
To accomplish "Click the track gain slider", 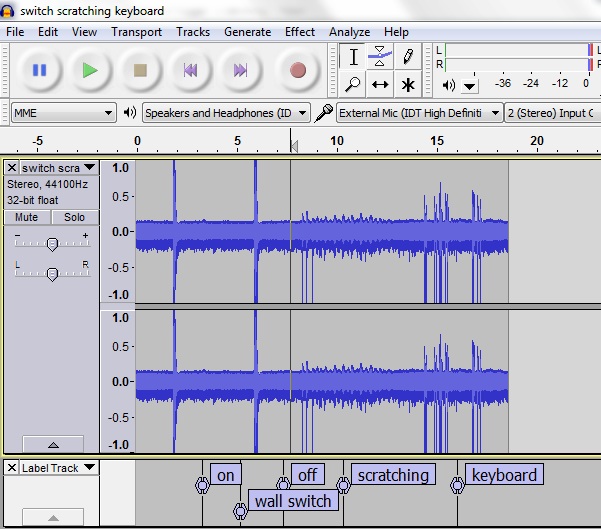I will click(52, 243).
